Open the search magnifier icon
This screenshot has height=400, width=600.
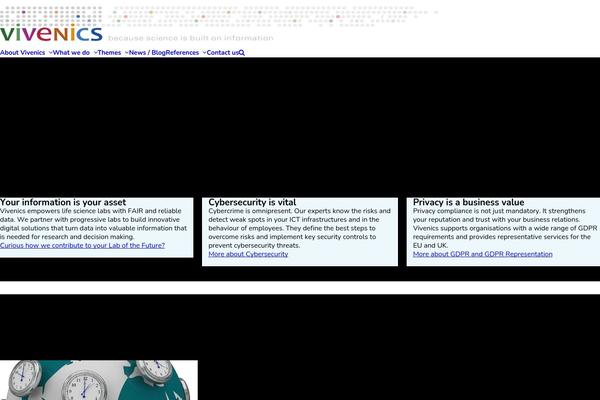click(x=242, y=53)
